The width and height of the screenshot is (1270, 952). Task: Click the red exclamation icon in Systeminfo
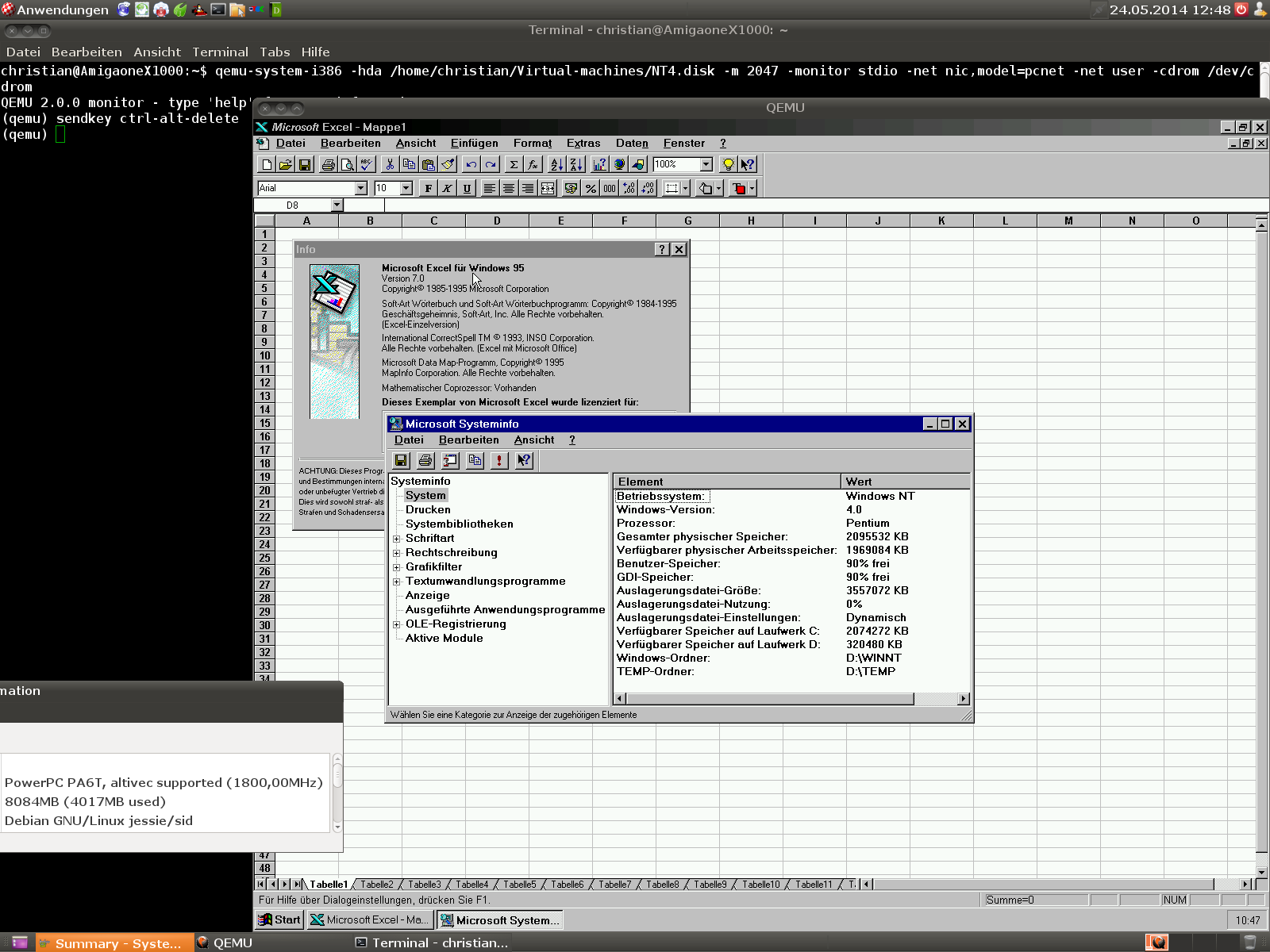[498, 460]
